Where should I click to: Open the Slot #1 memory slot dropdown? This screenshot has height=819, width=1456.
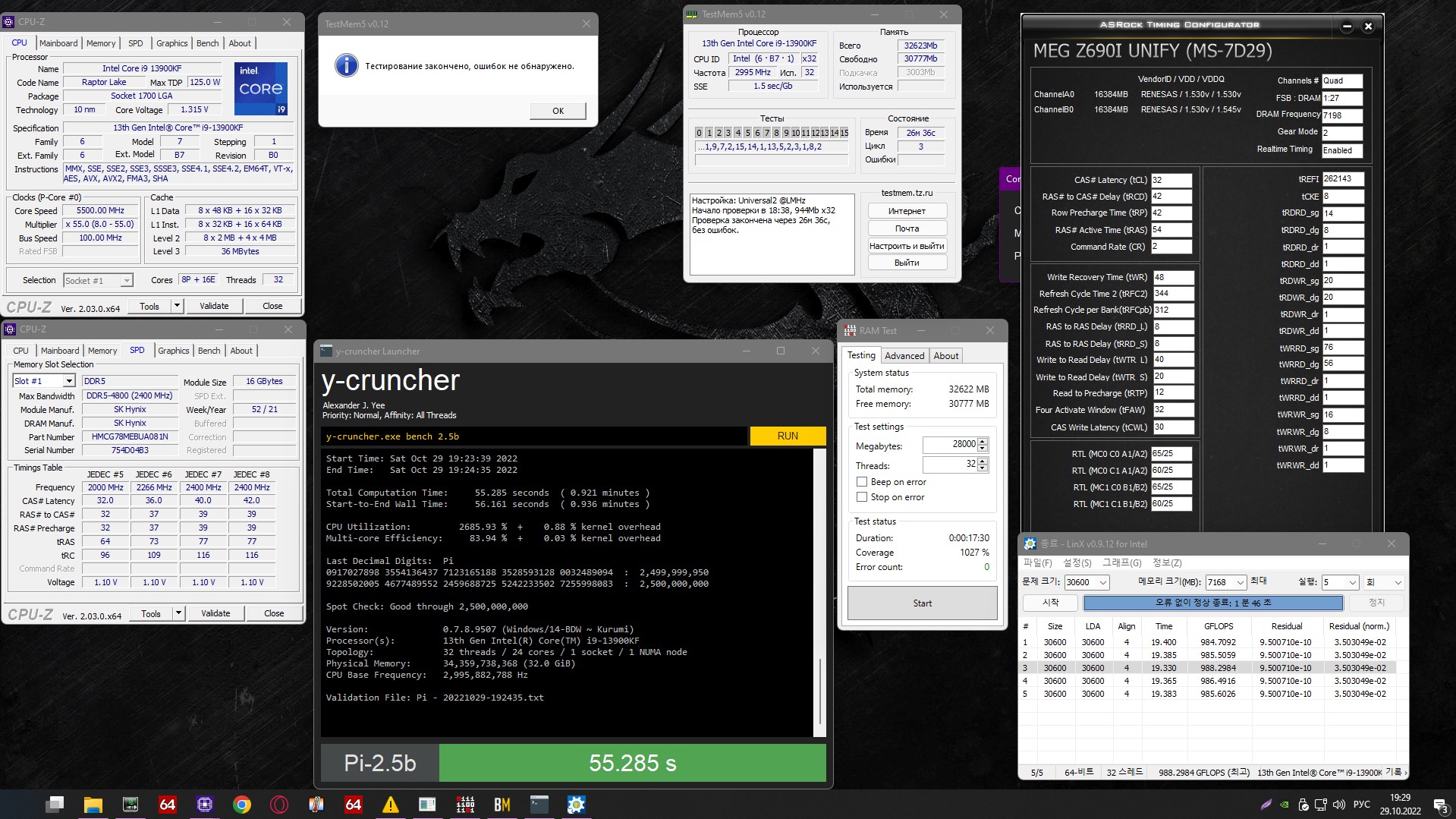point(69,381)
